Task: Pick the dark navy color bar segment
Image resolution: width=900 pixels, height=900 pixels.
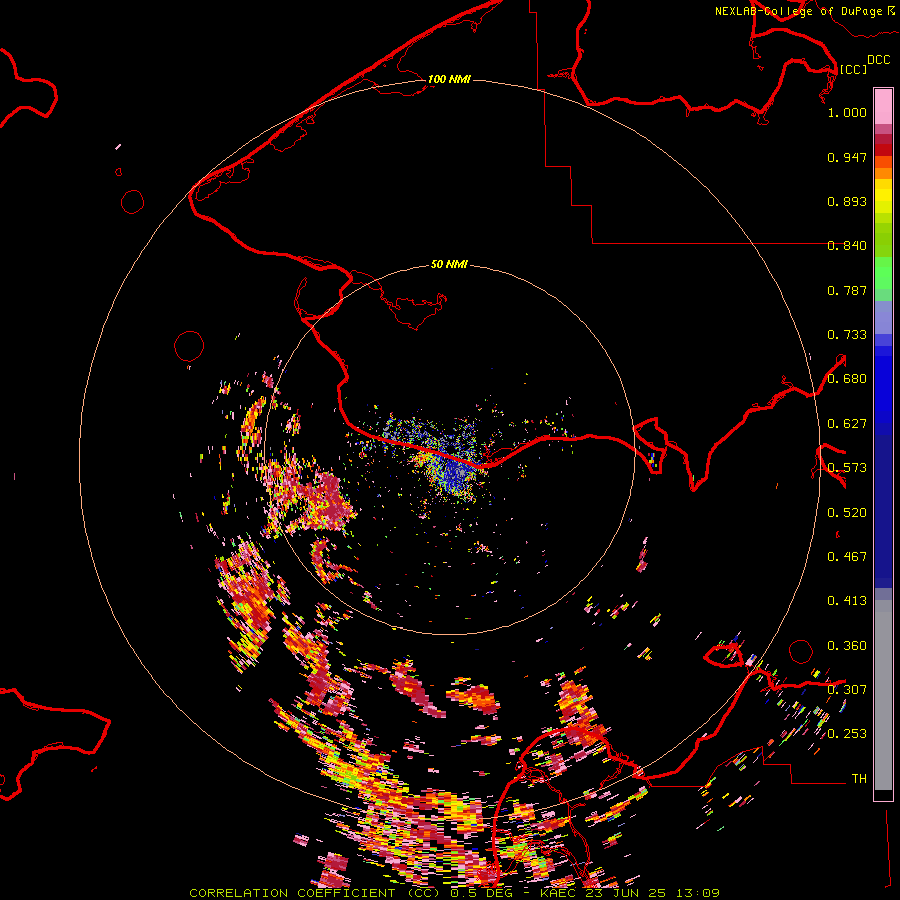Action: 883,511
